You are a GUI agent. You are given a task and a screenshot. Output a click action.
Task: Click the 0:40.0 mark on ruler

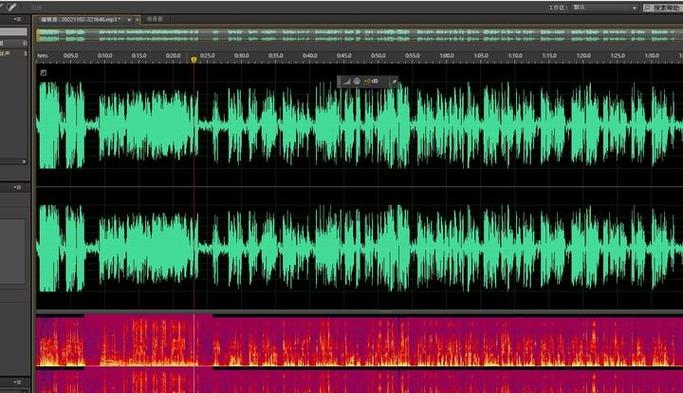coord(310,56)
